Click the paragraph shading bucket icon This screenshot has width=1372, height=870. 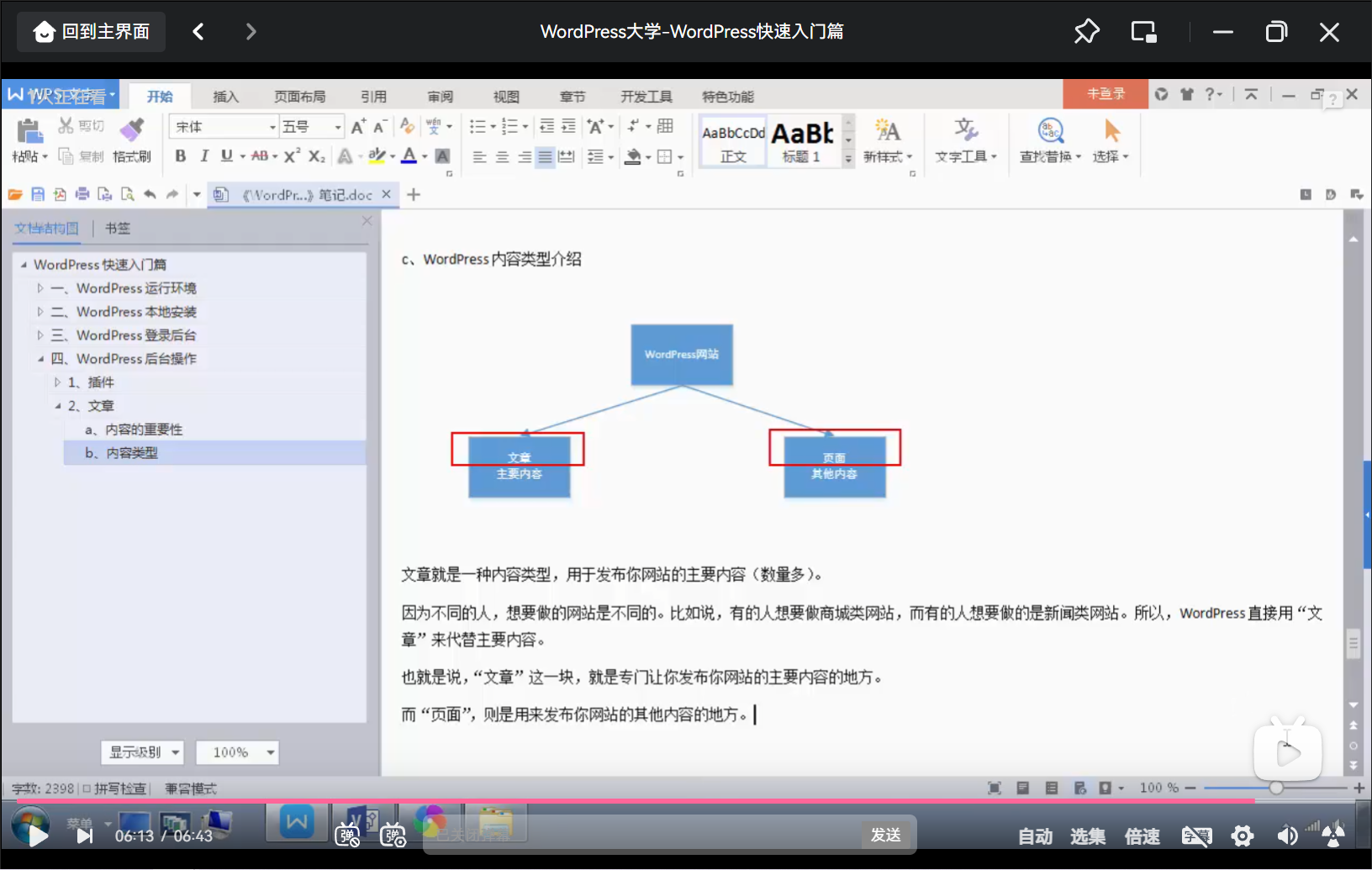point(634,157)
